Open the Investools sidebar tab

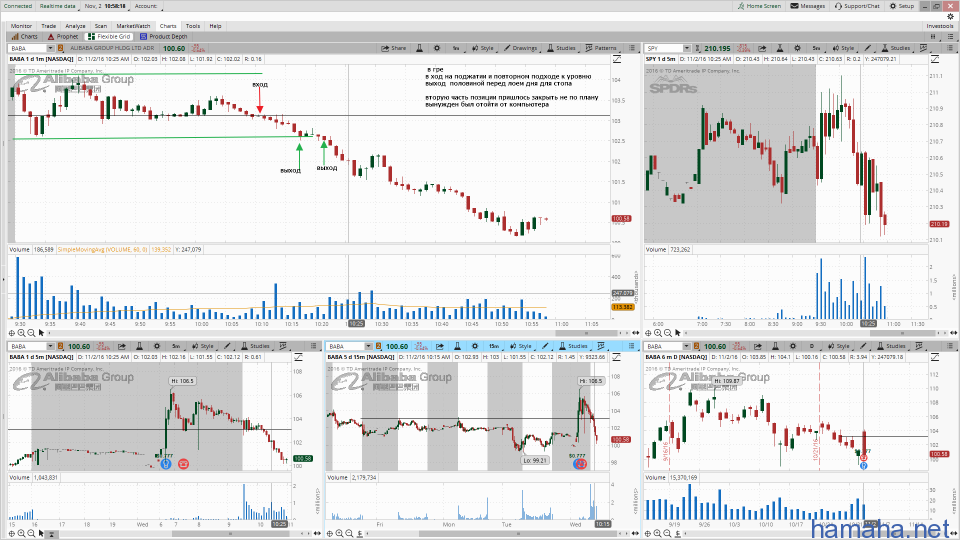point(940,26)
